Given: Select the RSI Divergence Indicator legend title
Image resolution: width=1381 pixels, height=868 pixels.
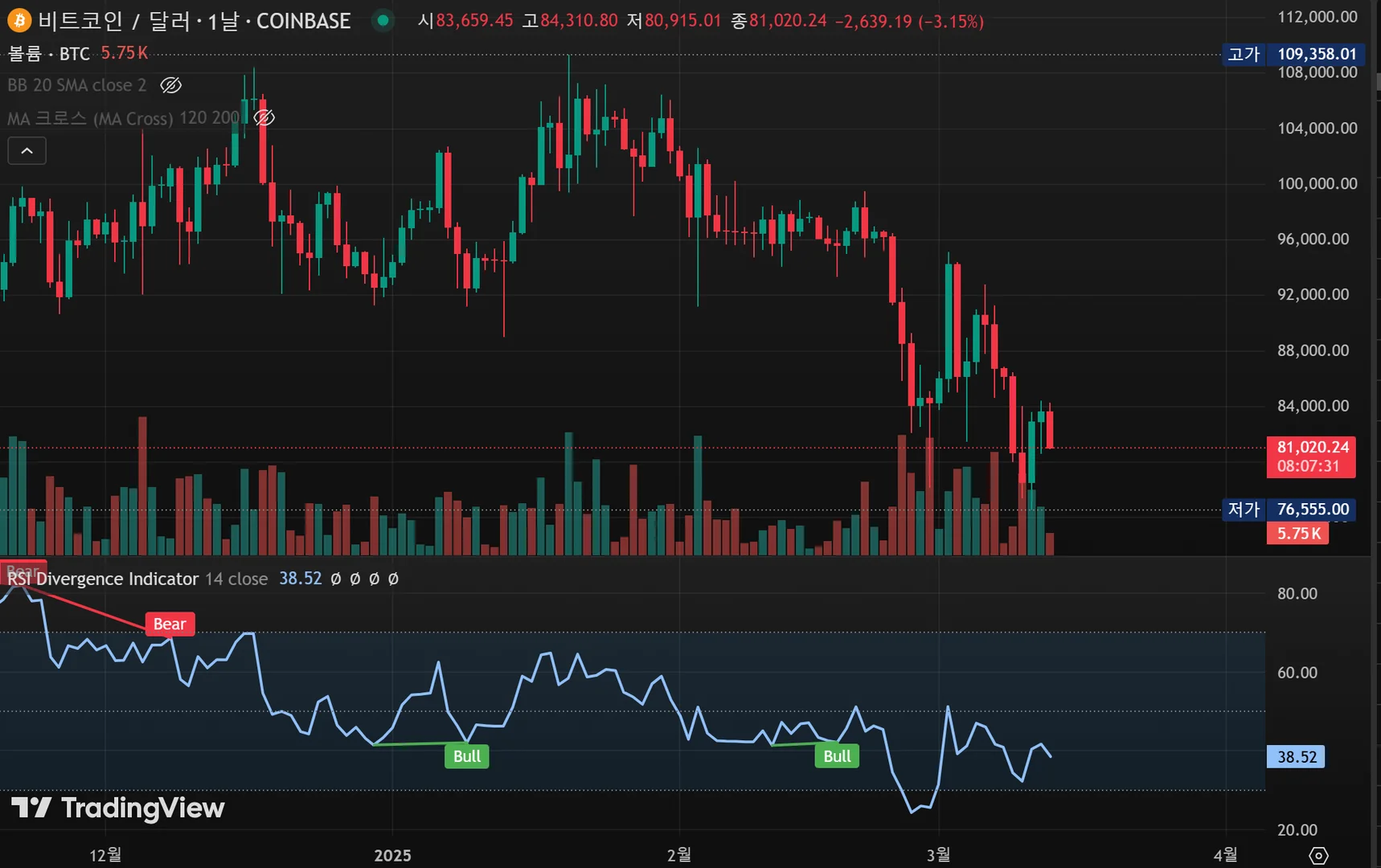Looking at the screenshot, I should [103, 579].
